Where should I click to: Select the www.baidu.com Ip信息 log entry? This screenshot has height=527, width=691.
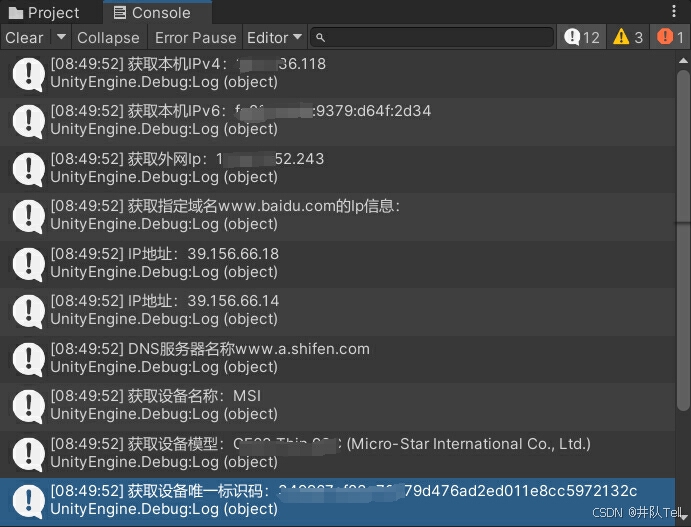coord(338,215)
